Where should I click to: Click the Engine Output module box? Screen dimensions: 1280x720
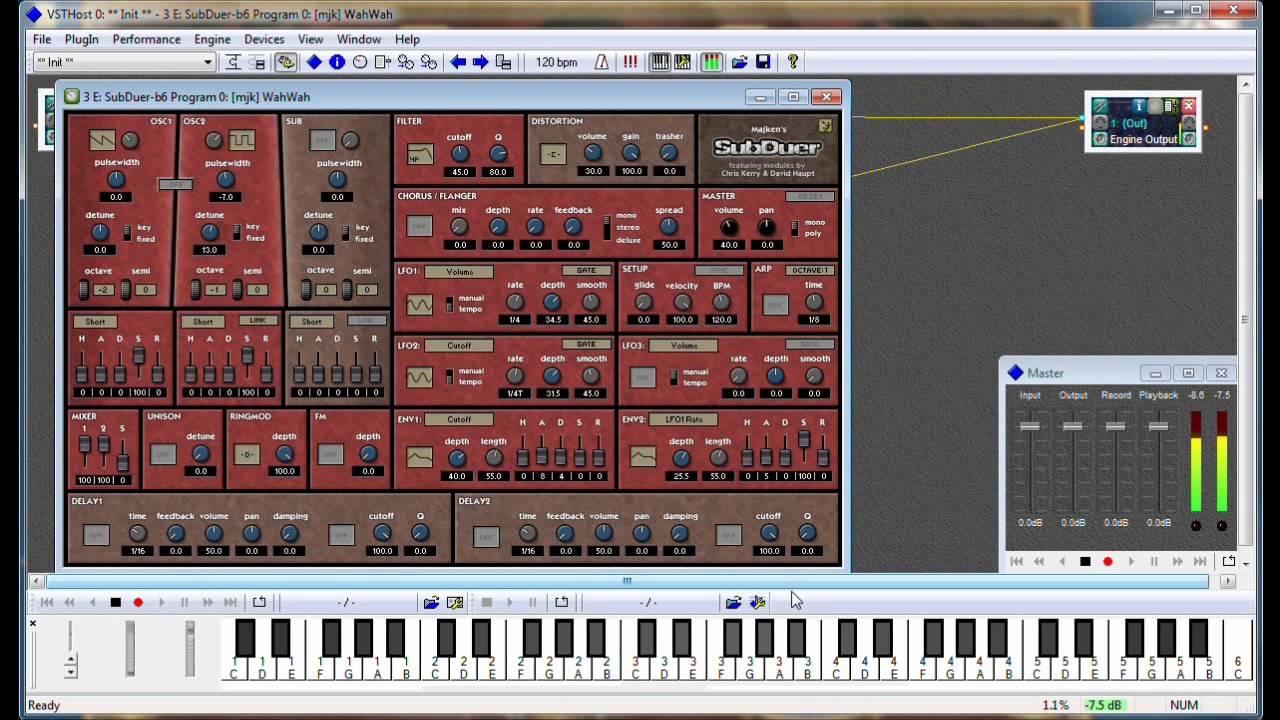tap(1144, 123)
